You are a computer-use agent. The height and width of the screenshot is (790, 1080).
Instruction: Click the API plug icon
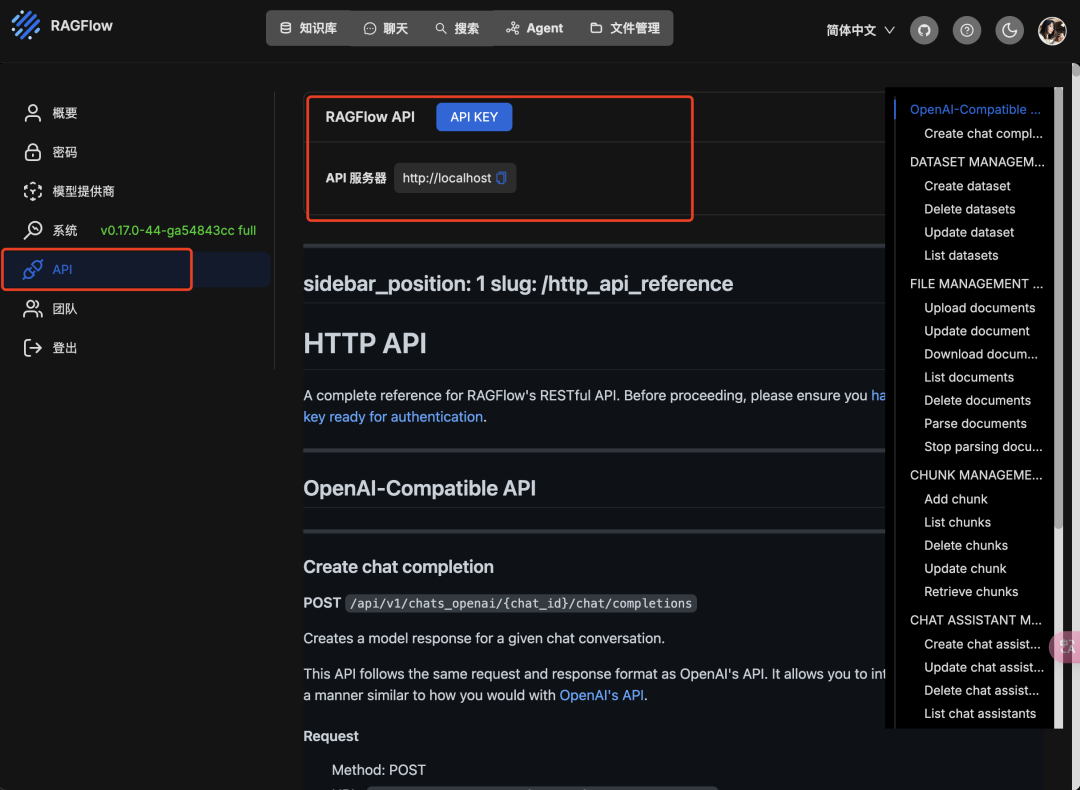point(32,269)
